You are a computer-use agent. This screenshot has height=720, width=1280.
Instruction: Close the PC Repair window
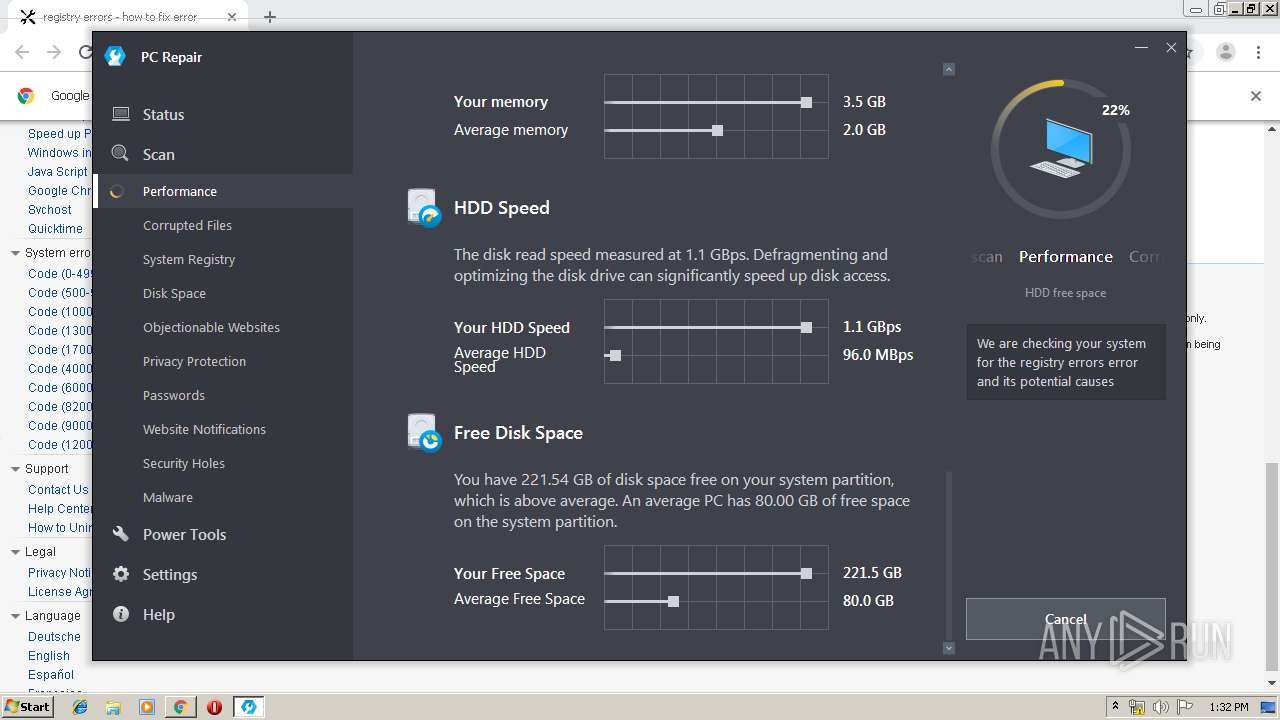point(1171,47)
